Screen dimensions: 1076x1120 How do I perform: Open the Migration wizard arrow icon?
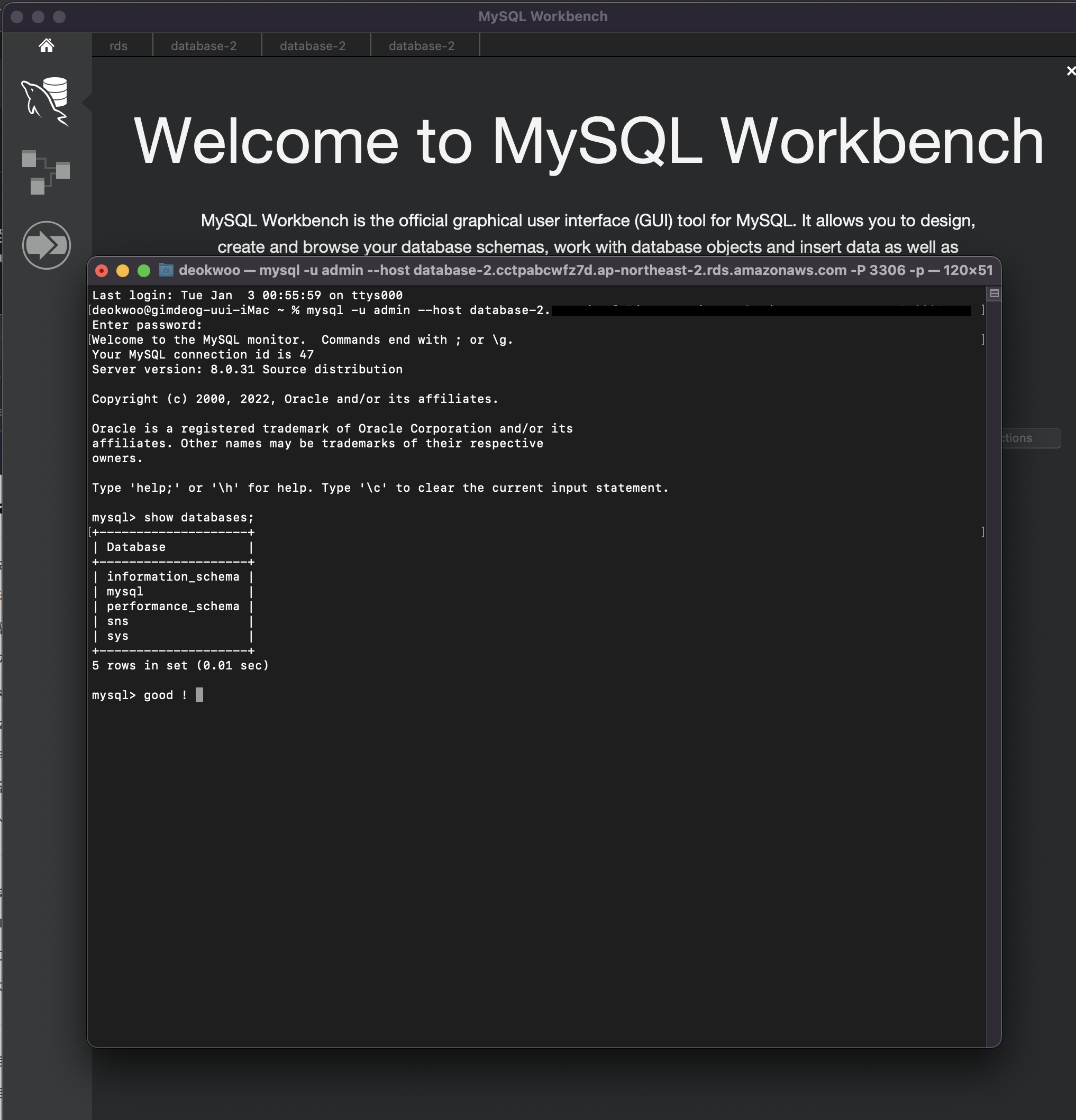47,245
